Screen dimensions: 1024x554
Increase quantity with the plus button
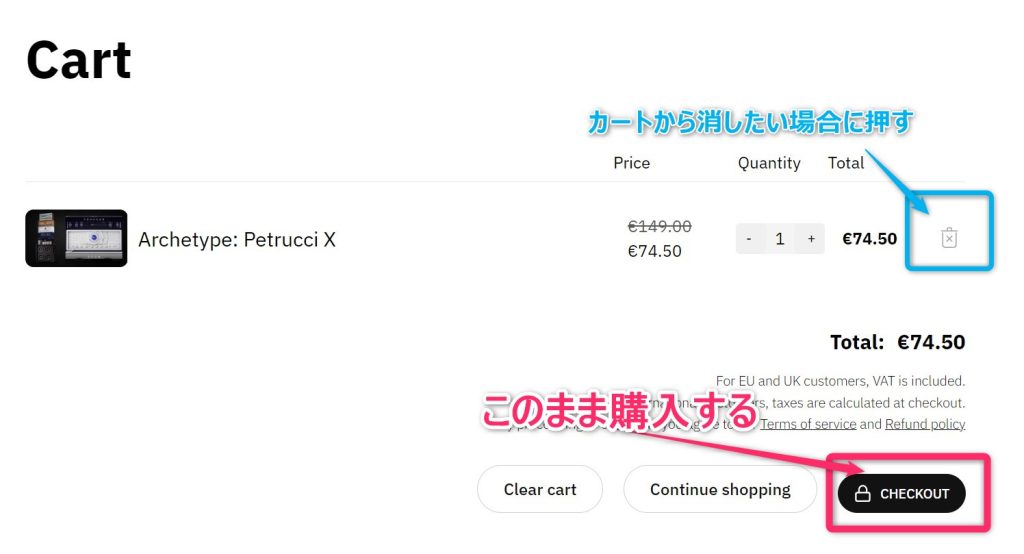811,239
